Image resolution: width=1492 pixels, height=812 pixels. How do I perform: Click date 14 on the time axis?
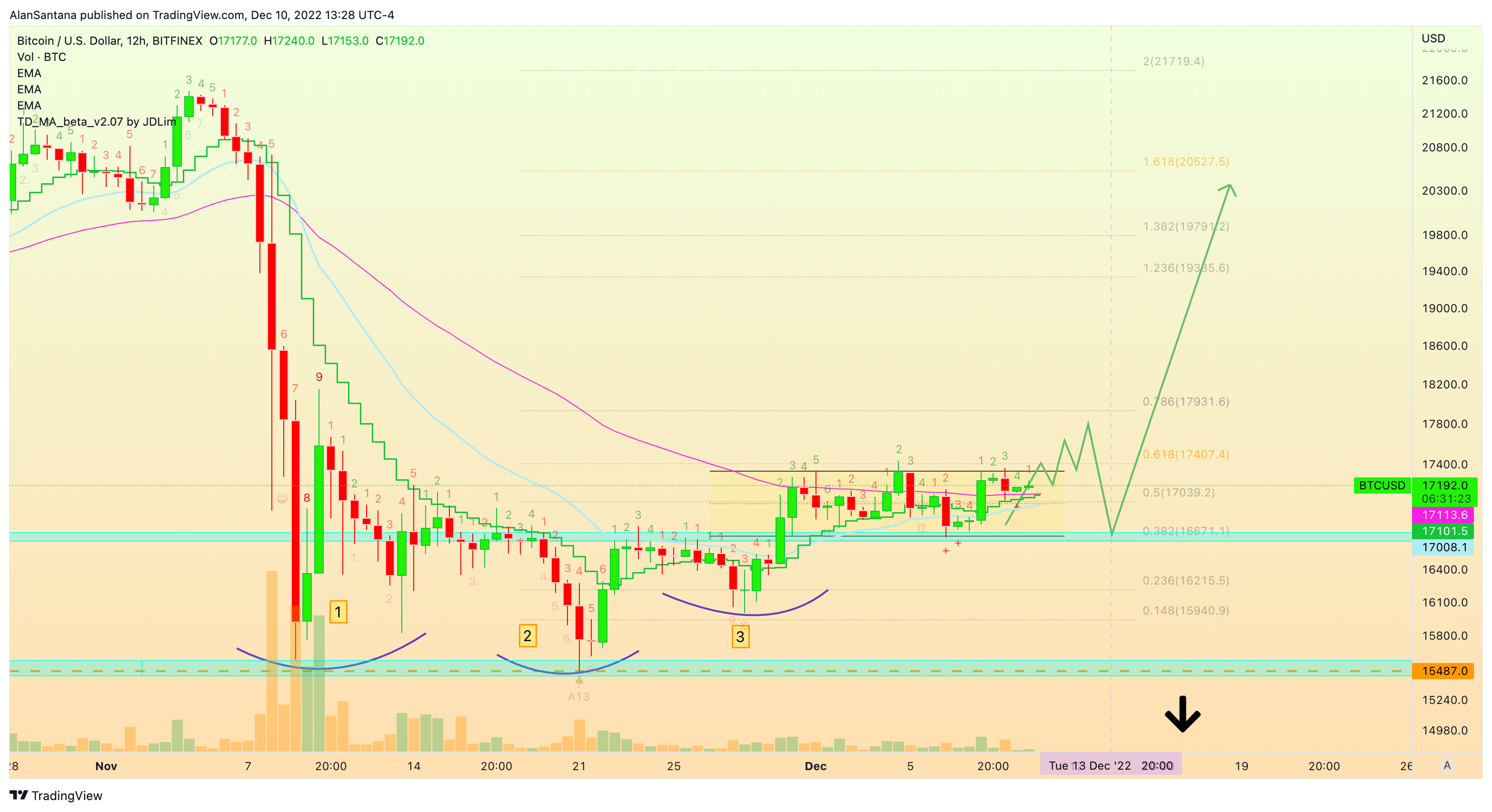tap(414, 766)
